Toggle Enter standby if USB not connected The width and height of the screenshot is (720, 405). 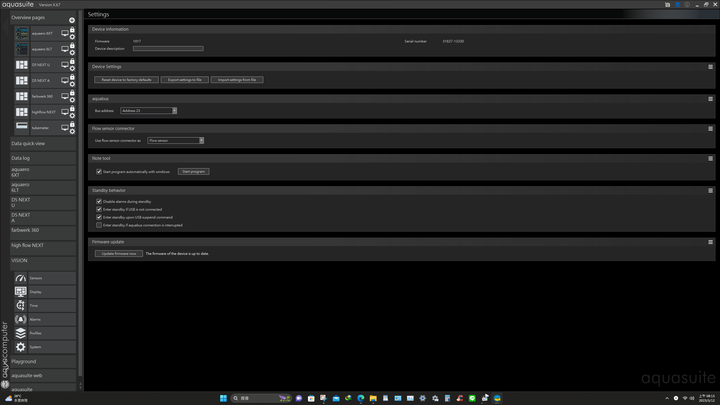coord(99,209)
